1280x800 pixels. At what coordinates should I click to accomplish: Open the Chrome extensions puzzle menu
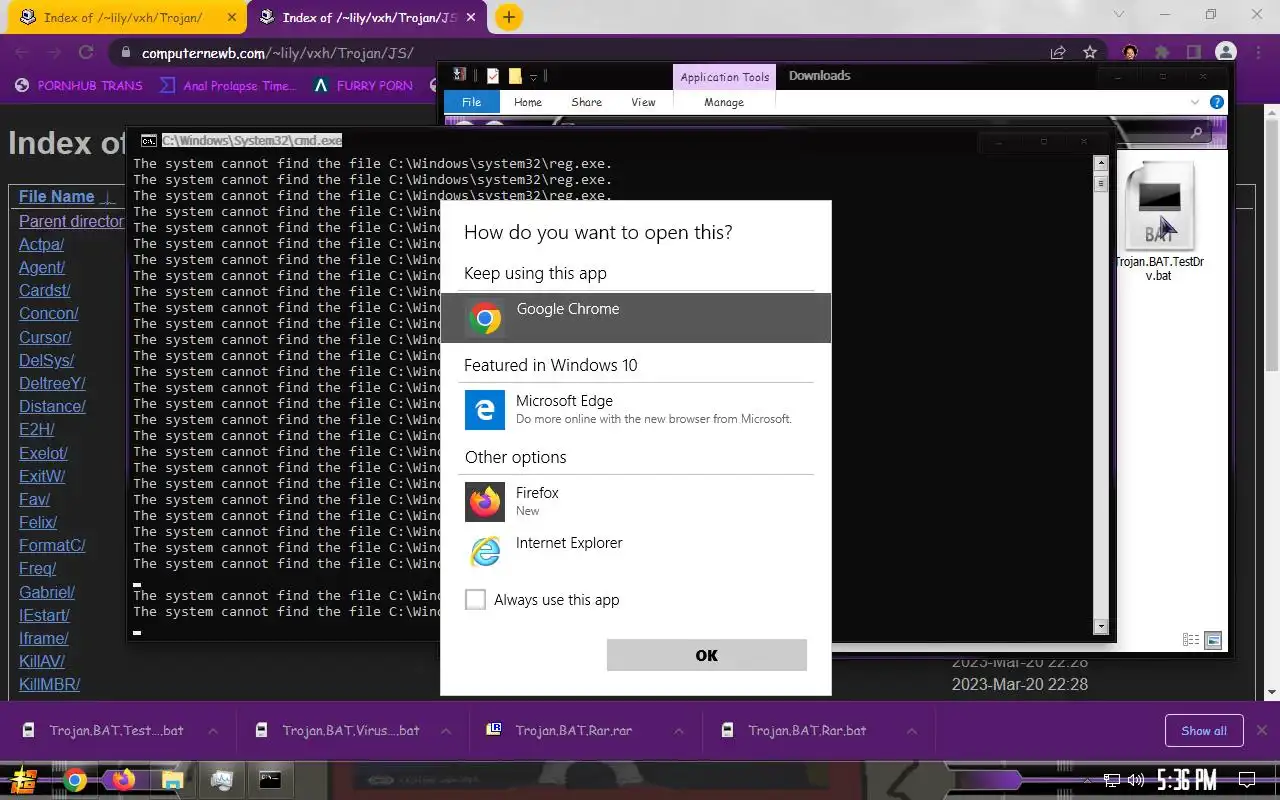(x=1162, y=53)
